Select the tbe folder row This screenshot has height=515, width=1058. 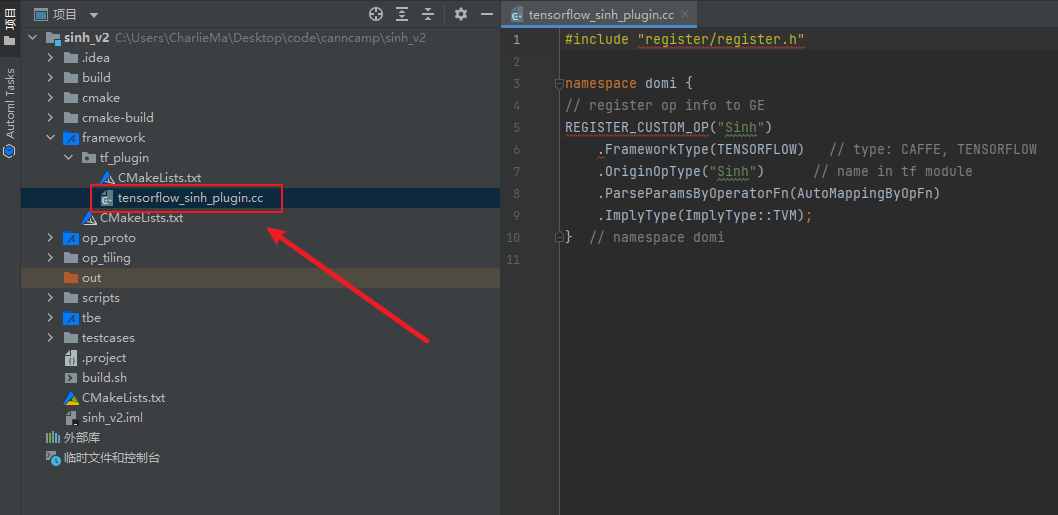point(260,318)
